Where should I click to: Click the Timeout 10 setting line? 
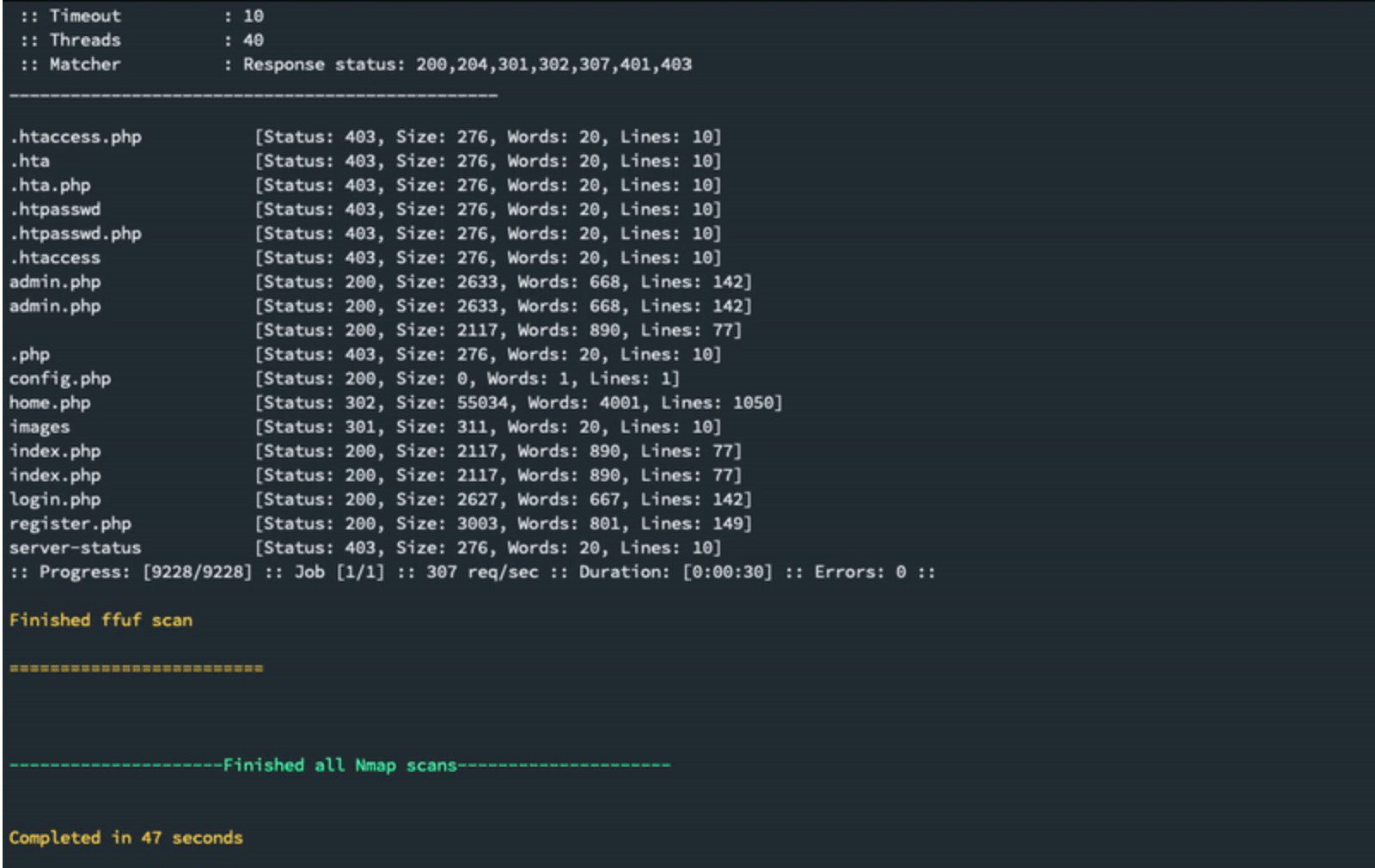(142, 16)
